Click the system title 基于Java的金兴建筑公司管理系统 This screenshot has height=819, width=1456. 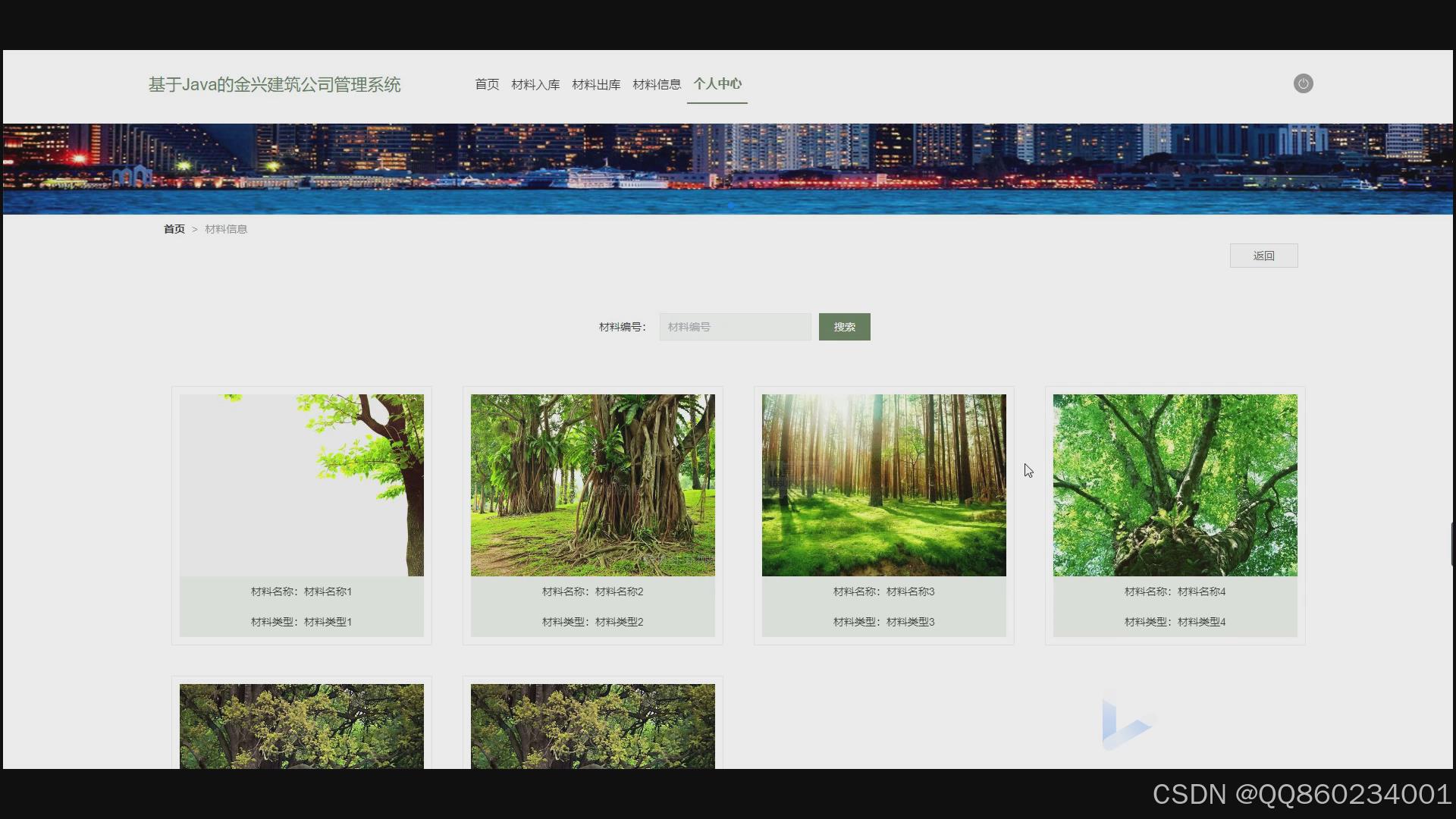pos(275,84)
